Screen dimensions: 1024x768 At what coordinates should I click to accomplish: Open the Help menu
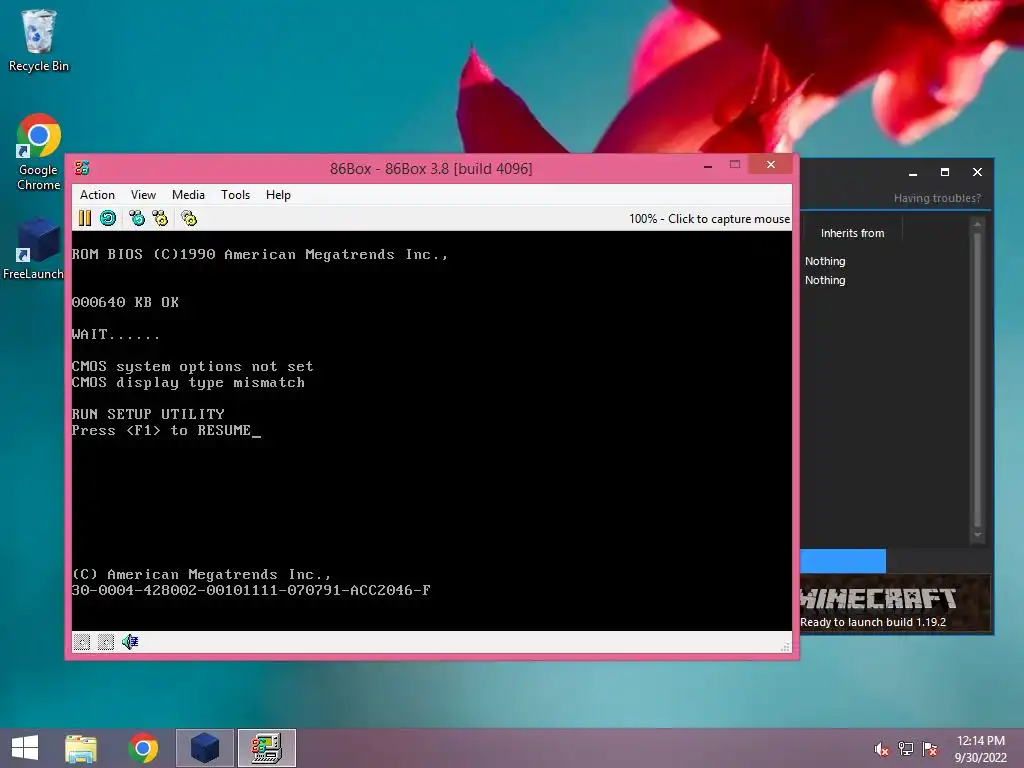click(x=278, y=195)
